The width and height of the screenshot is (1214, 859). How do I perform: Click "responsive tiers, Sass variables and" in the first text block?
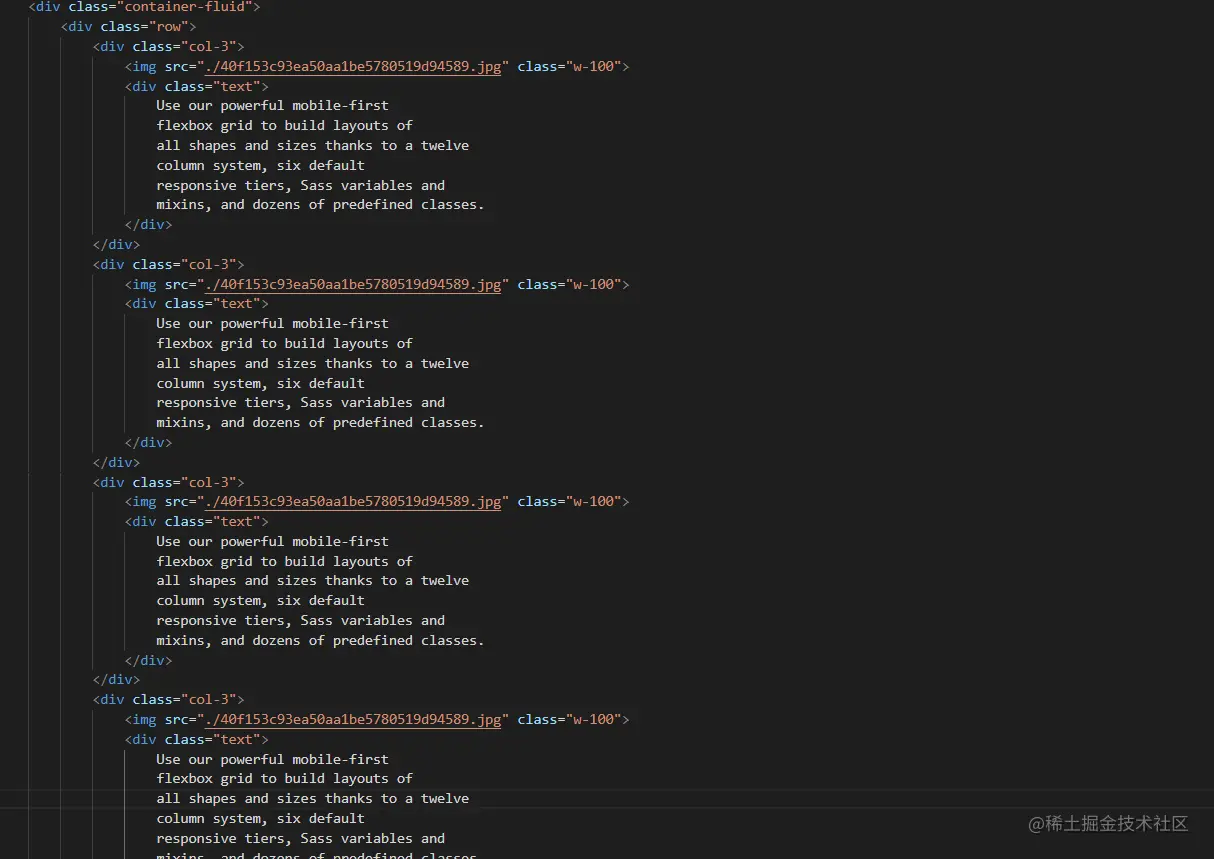[300, 185]
